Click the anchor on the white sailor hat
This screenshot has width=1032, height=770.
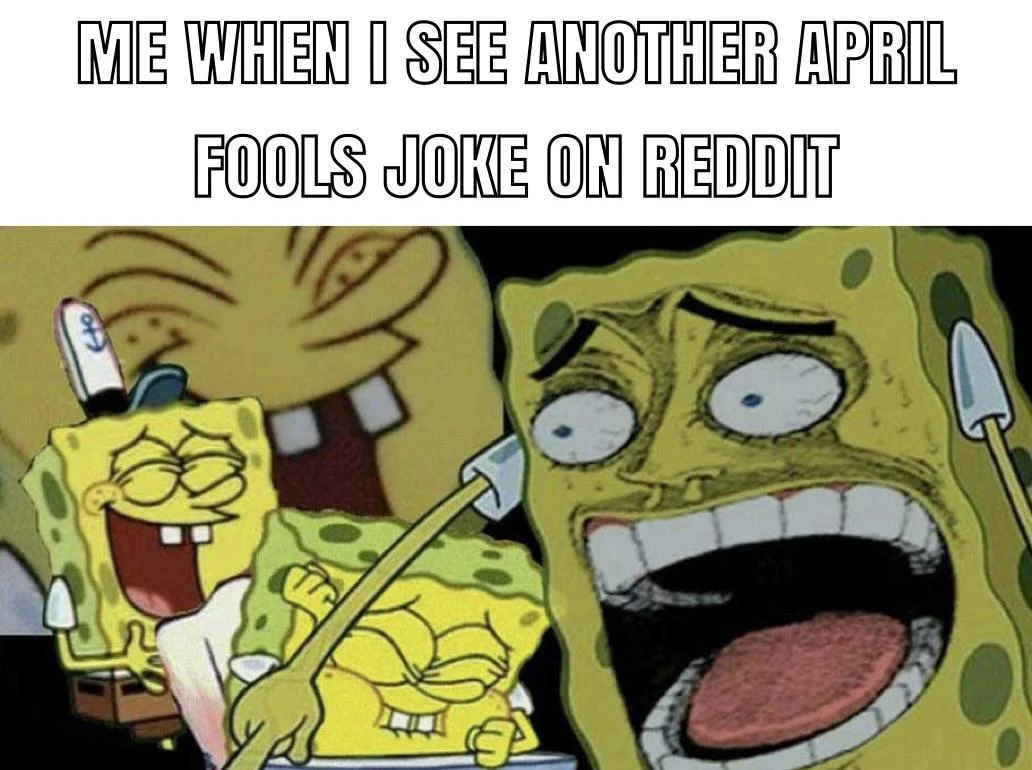pyautogui.click(x=88, y=330)
